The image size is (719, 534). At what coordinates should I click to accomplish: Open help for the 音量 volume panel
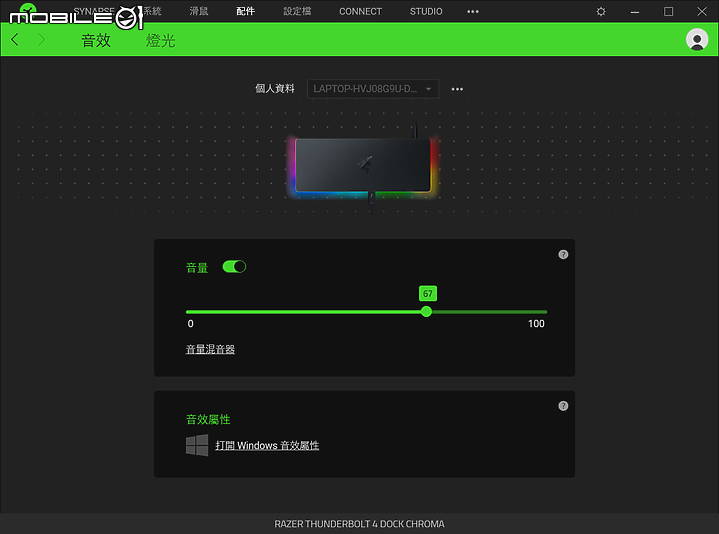[x=563, y=254]
